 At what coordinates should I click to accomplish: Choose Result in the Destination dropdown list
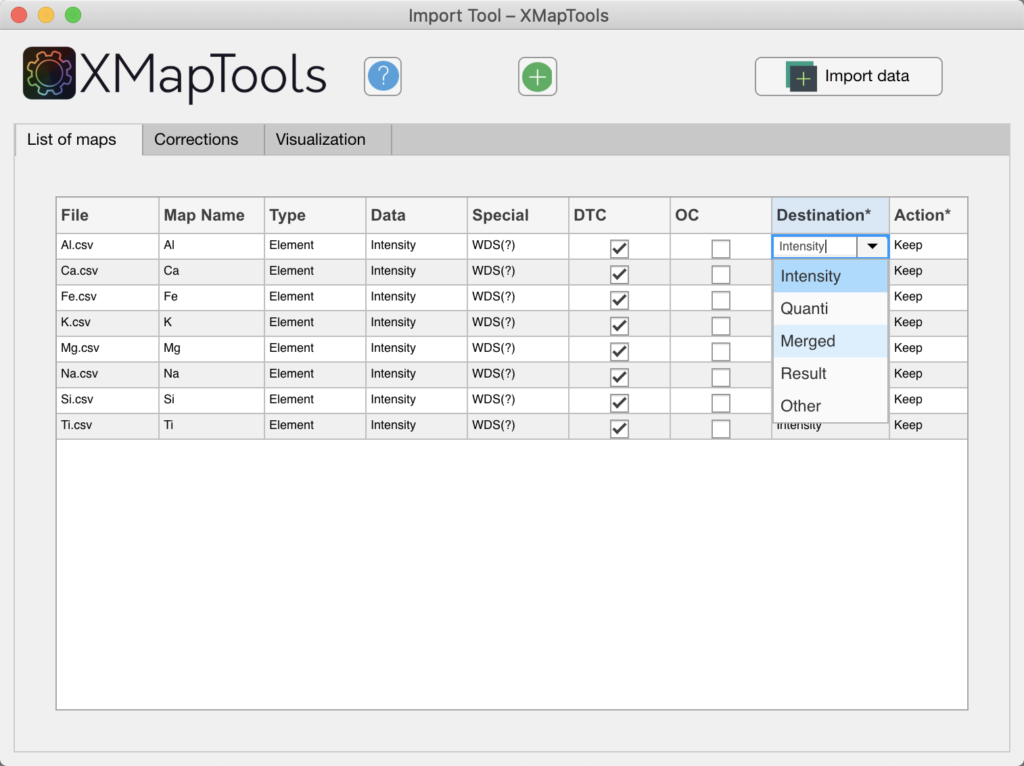pyautogui.click(x=830, y=374)
